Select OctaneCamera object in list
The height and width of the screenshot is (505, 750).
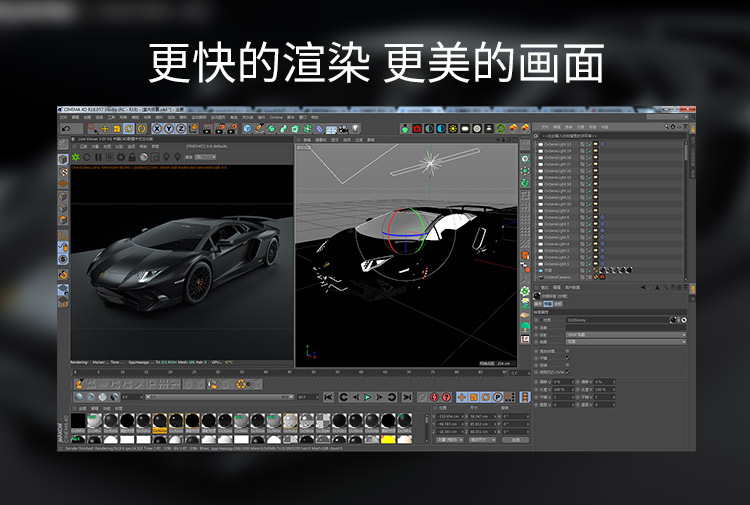point(557,277)
